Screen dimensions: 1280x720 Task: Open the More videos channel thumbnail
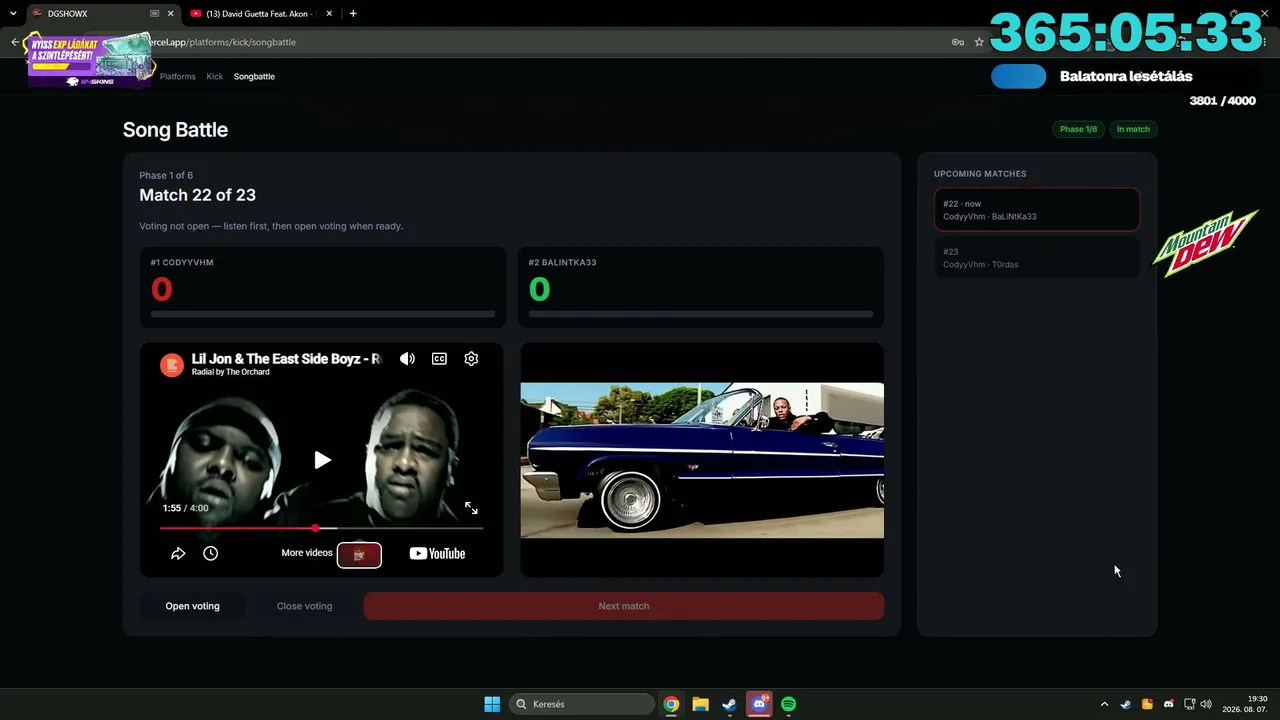pyautogui.click(x=359, y=554)
